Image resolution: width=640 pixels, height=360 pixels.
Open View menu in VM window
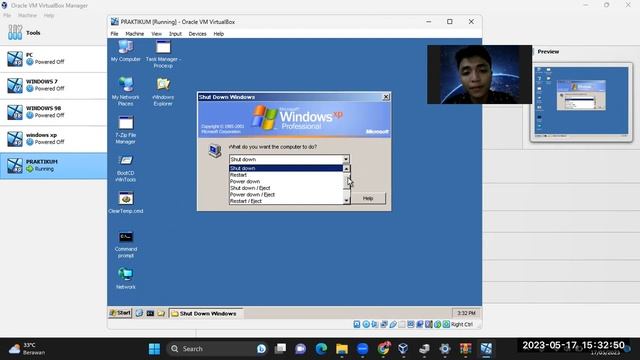pyautogui.click(x=157, y=34)
